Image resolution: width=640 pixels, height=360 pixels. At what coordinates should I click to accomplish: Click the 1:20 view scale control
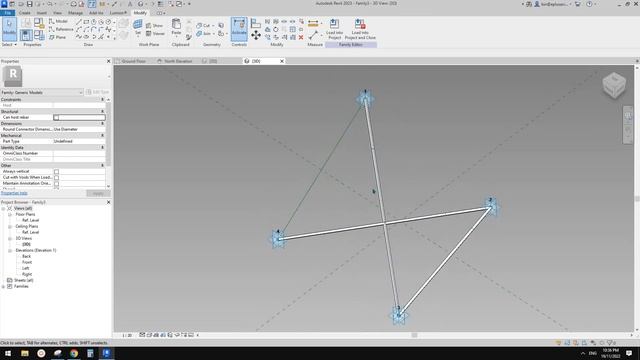pyautogui.click(x=127, y=335)
